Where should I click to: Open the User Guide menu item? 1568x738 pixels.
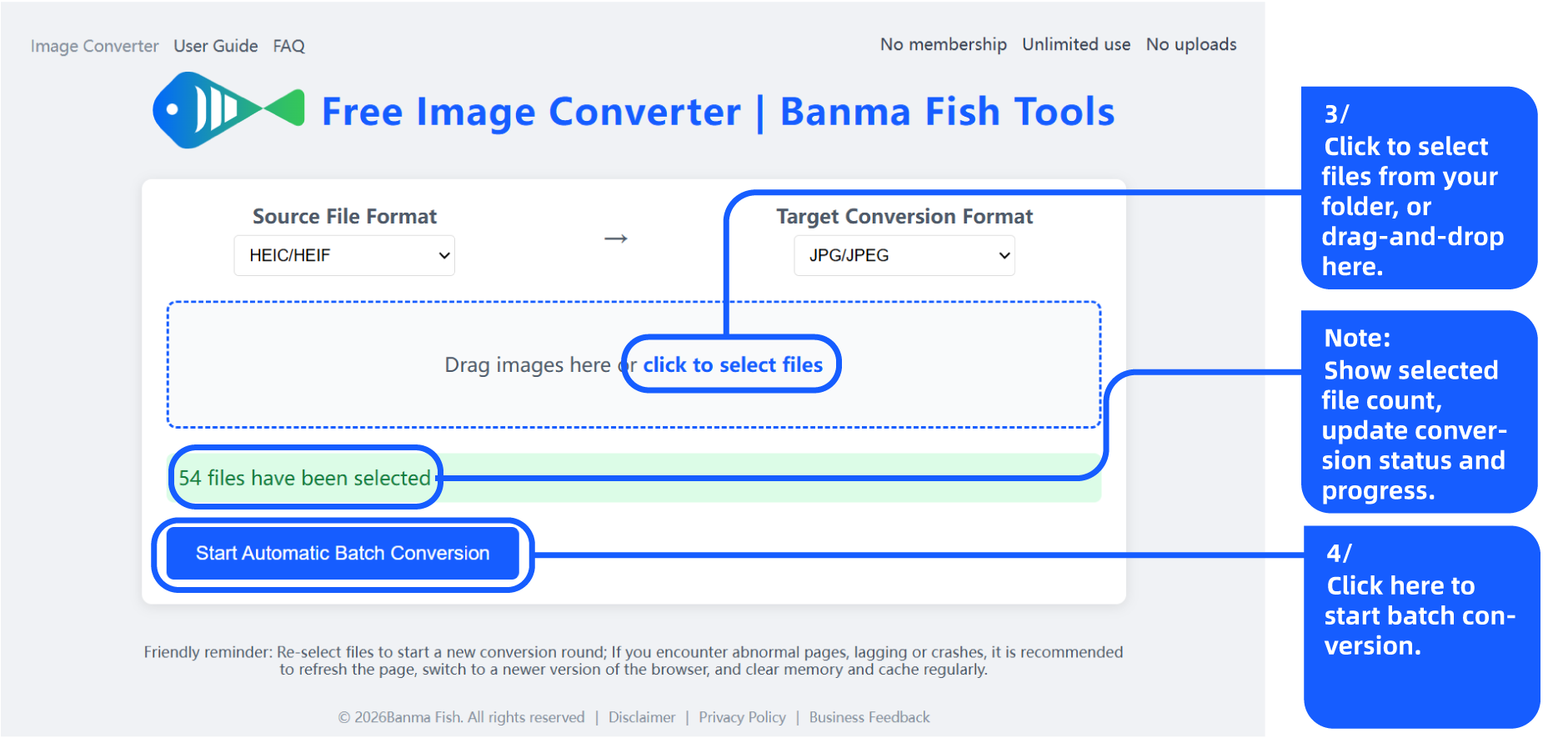pyautogui.click(x=216, y=46)
